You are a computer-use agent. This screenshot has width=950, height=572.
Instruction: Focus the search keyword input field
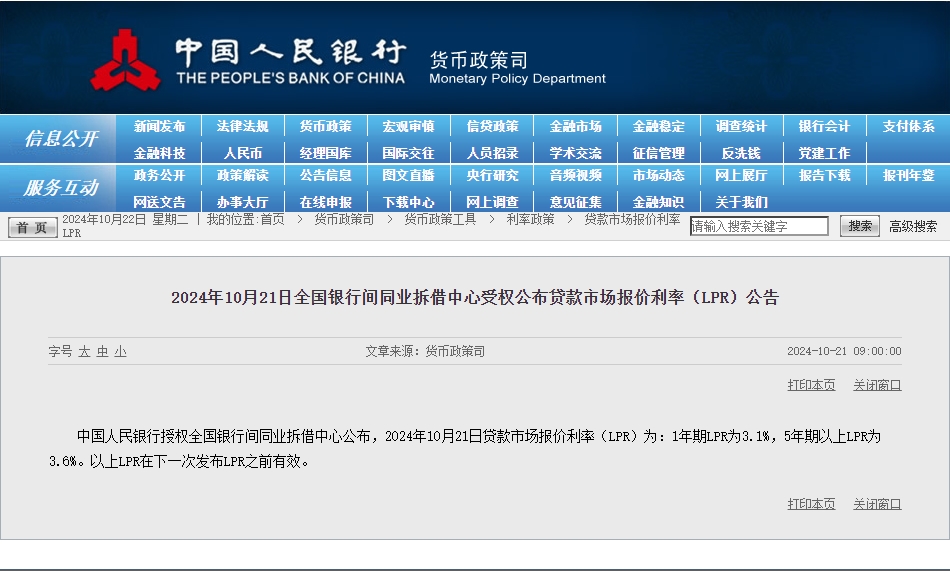[759, 226]
